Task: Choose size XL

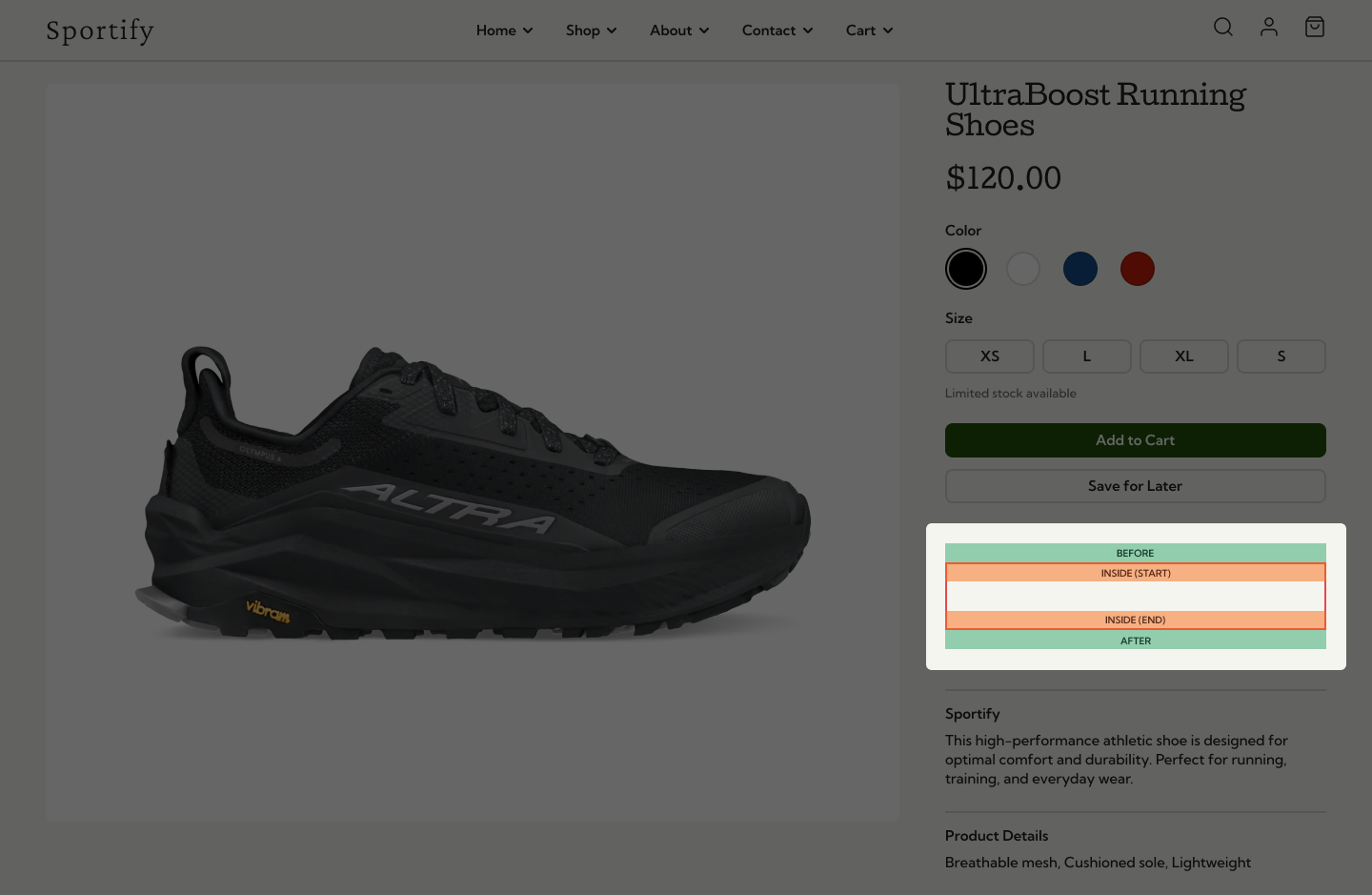Action: [1184, 356]
